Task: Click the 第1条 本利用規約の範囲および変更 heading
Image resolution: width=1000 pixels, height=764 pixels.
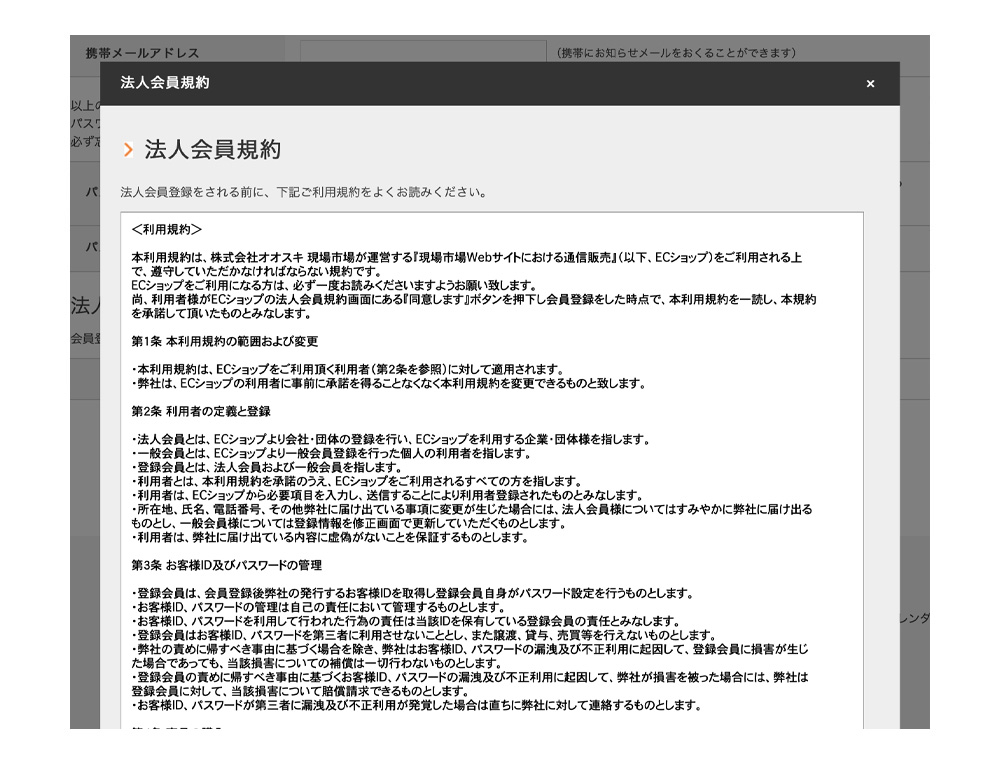Action: (x=225, y=341)
